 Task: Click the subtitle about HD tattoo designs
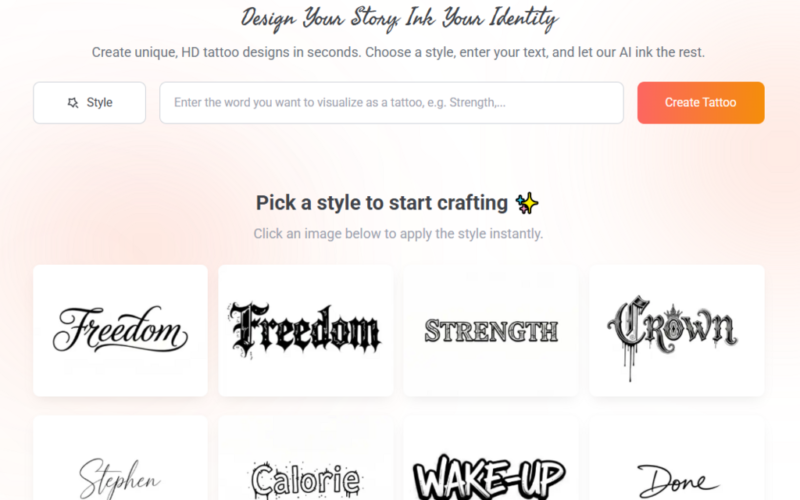click(x=398, y=52)
